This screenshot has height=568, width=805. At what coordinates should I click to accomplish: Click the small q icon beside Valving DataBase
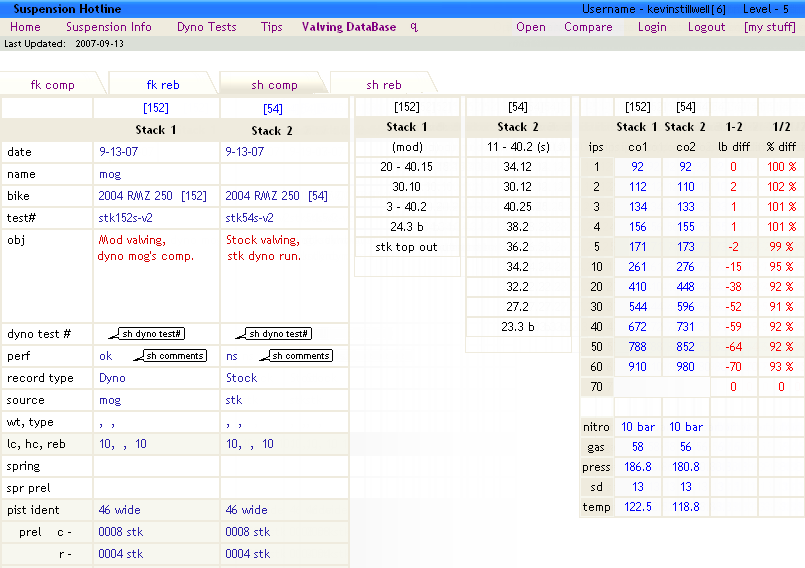coord(414,27)
